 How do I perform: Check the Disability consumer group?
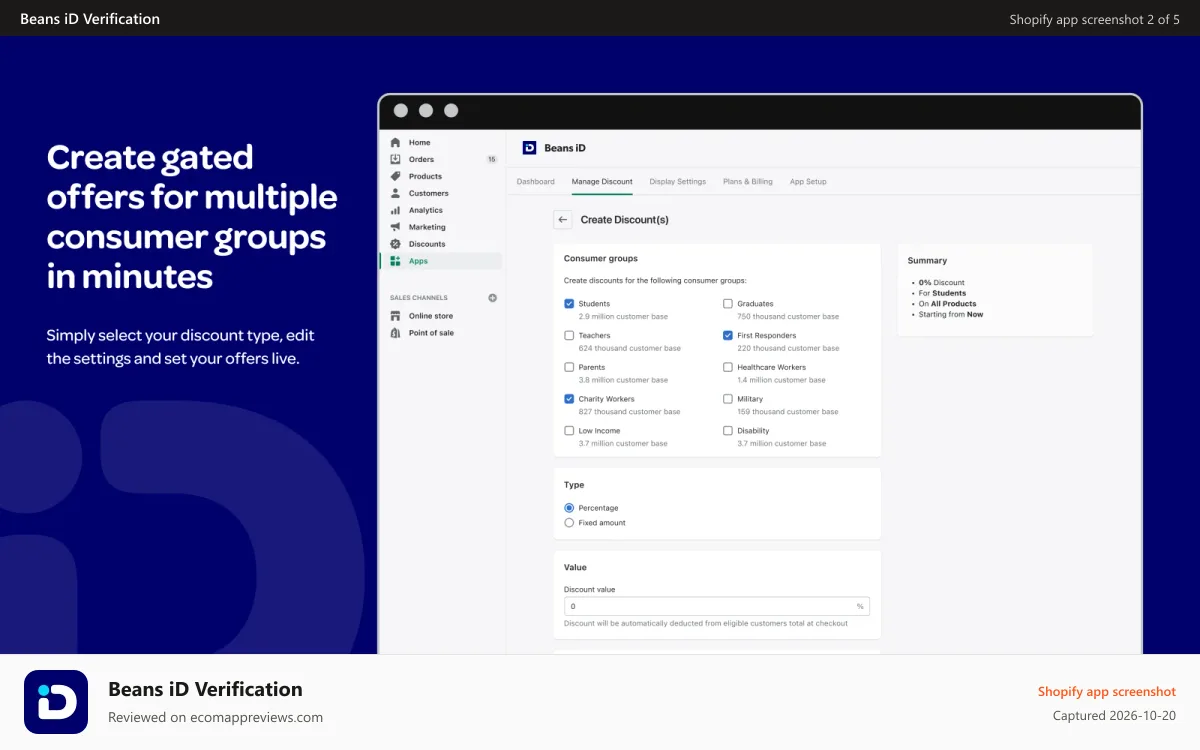tap(728, 431)
